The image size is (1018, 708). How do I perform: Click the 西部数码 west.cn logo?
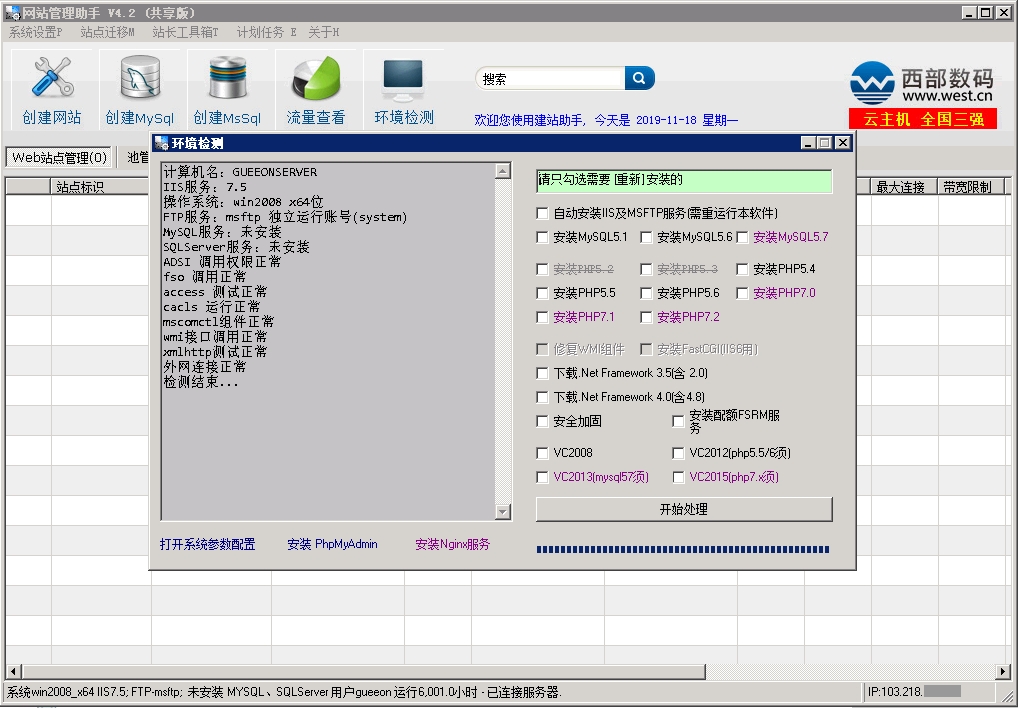point(921,84)
